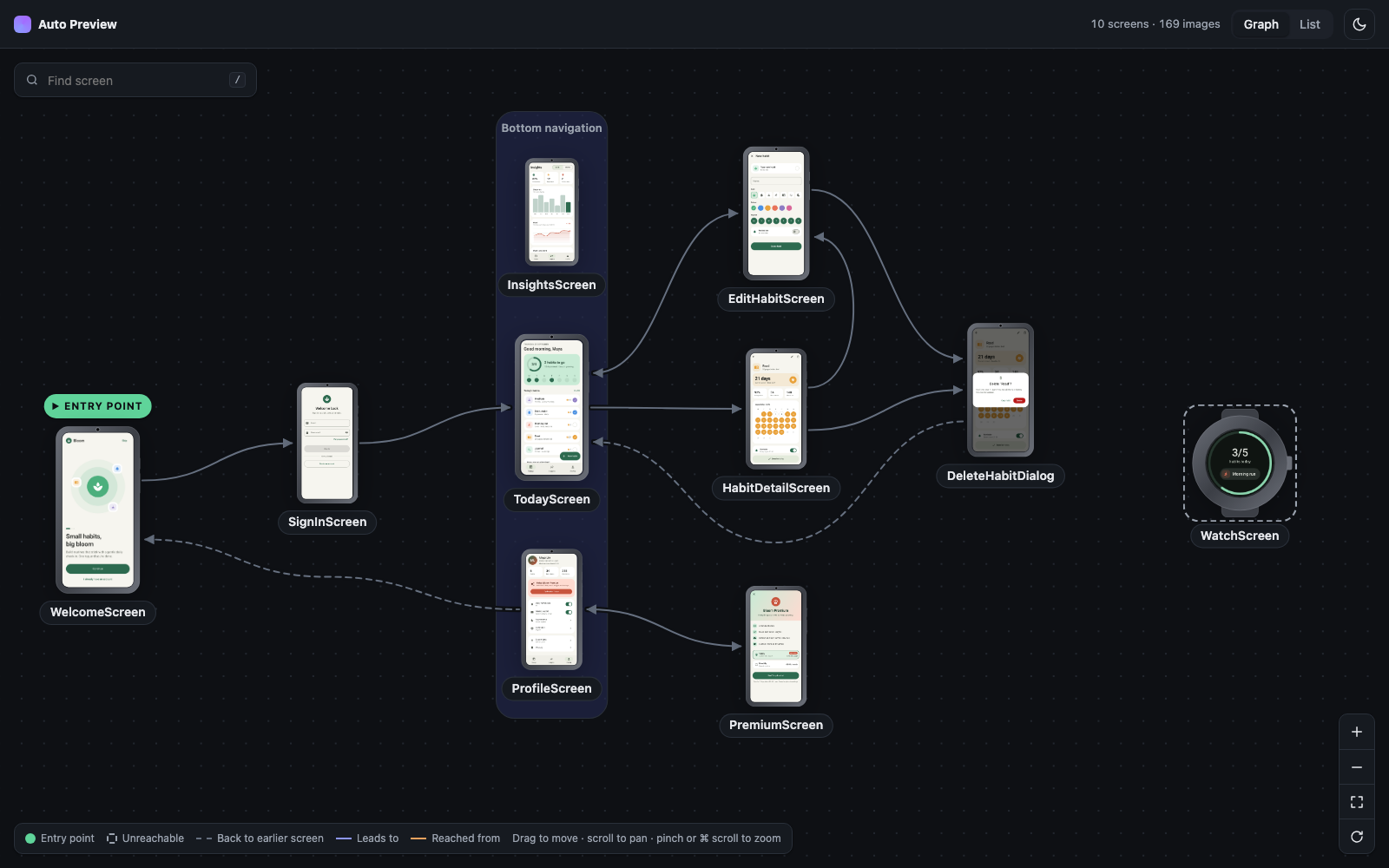Click the zoom in plus button
The image size is (1389, 868).
[1356, 732]
